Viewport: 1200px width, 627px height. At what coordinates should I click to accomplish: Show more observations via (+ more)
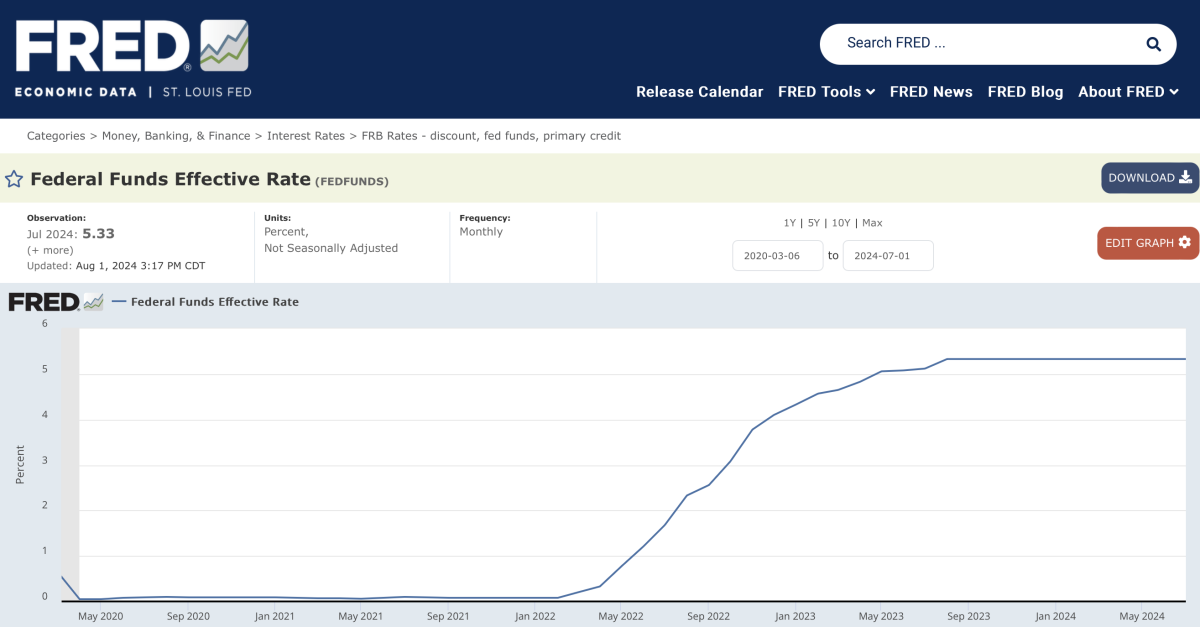click(50, 250)
